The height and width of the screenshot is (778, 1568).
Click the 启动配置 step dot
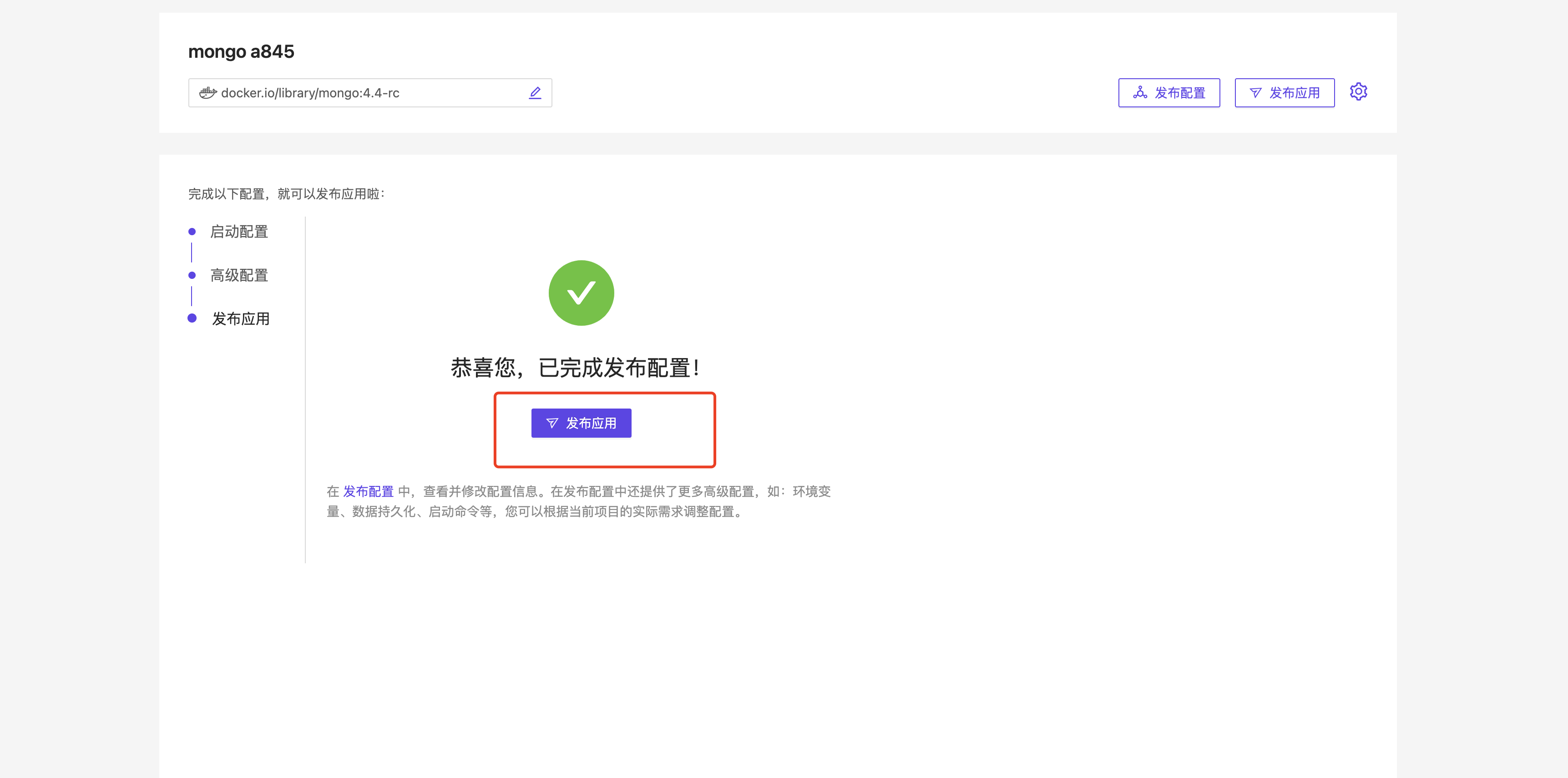(x=192, y=231)
